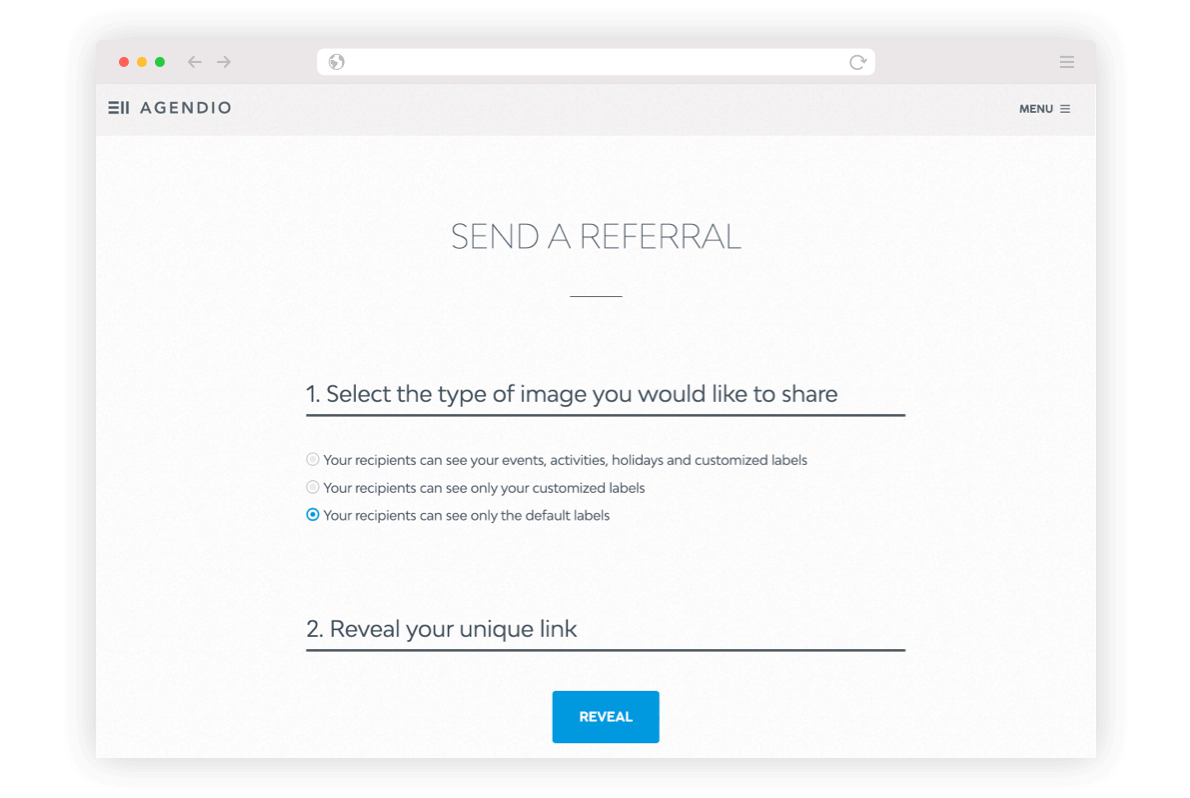
Task: Click the 'Select the type of image' section heading
Action: point(572,394)
